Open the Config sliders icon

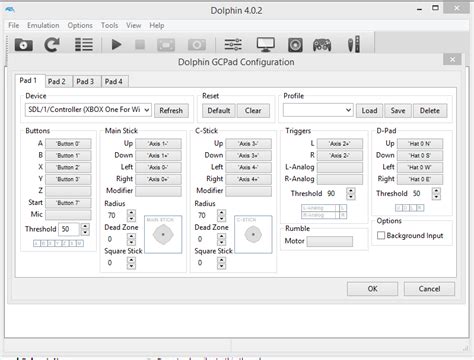coord(233,44)
